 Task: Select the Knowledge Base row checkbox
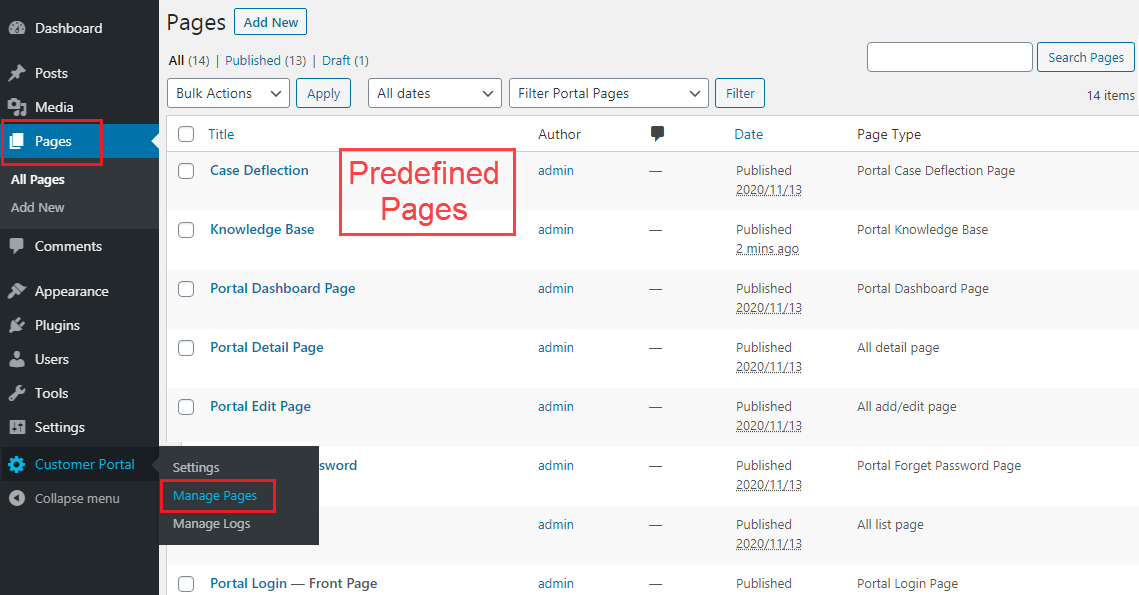tap(186, 230)
